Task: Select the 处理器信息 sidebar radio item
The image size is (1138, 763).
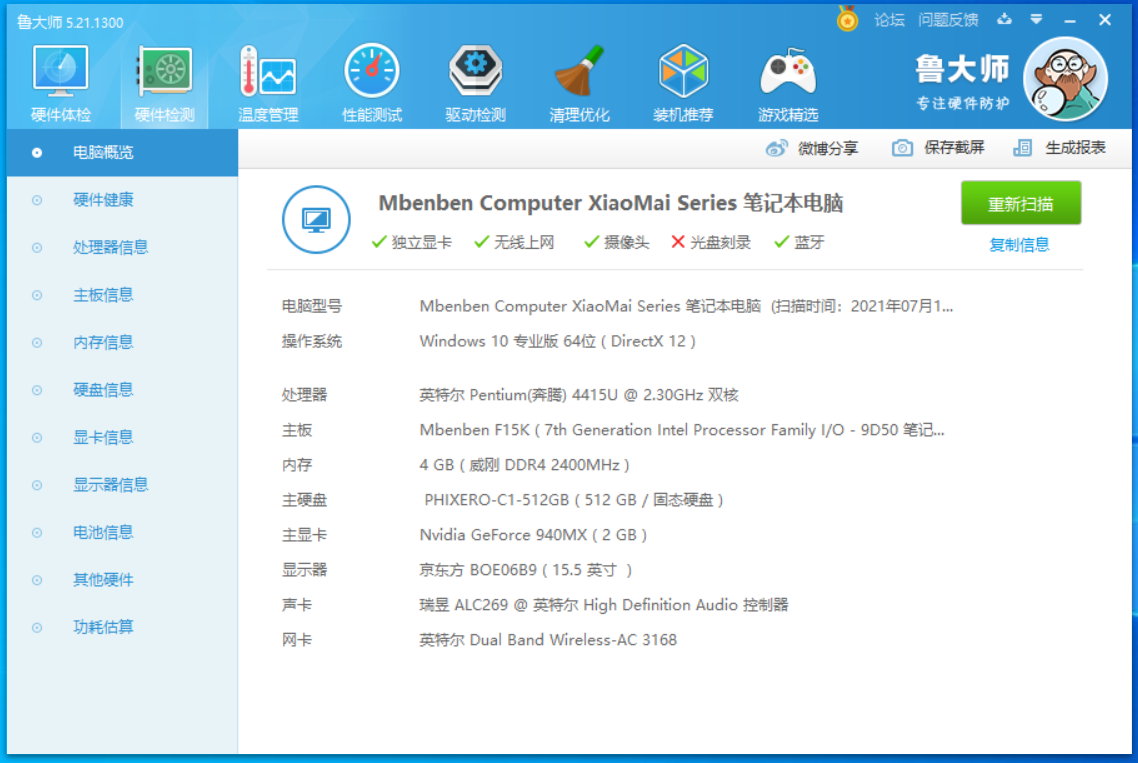Action: (37, 248)
